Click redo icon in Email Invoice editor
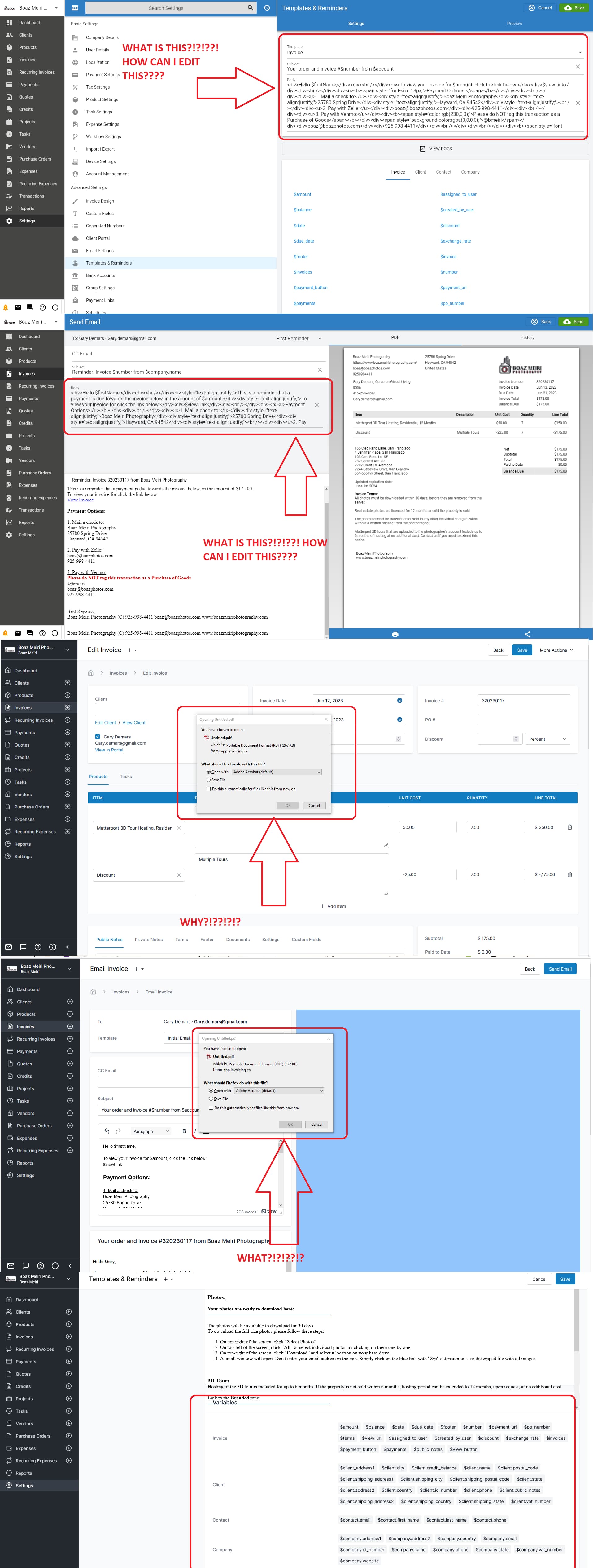This screenshot has height=1568, width=593. coord(119,1131)
